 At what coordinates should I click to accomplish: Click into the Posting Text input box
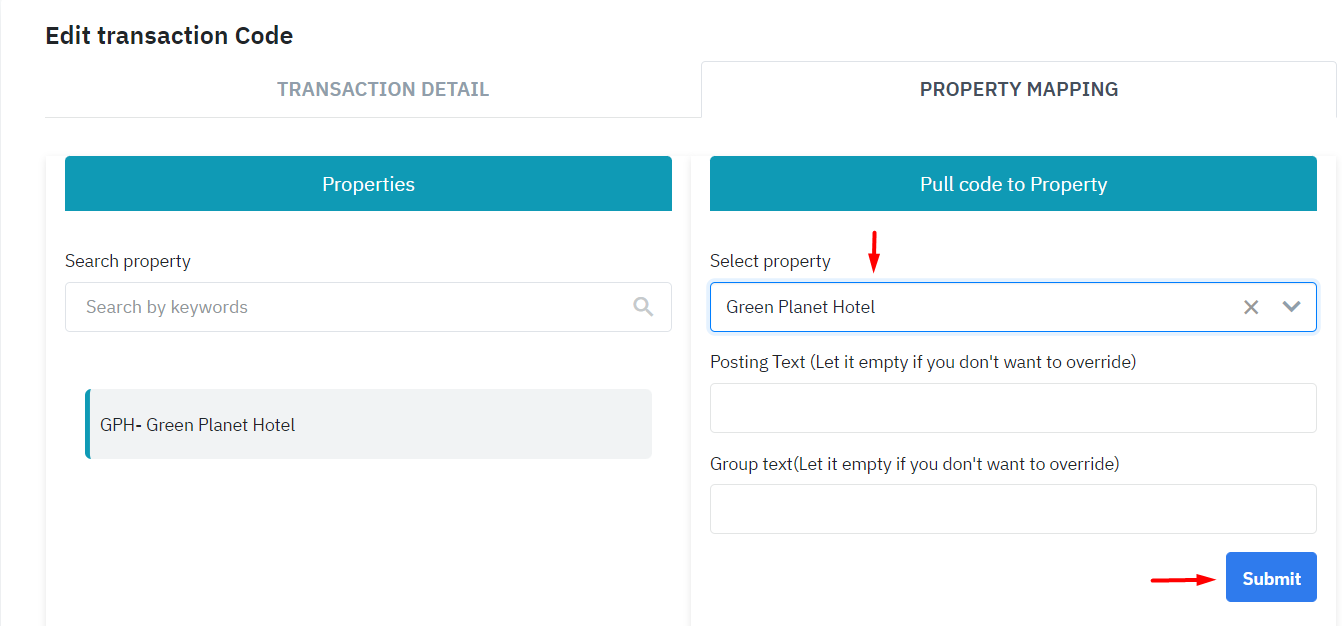[1013, 408]
